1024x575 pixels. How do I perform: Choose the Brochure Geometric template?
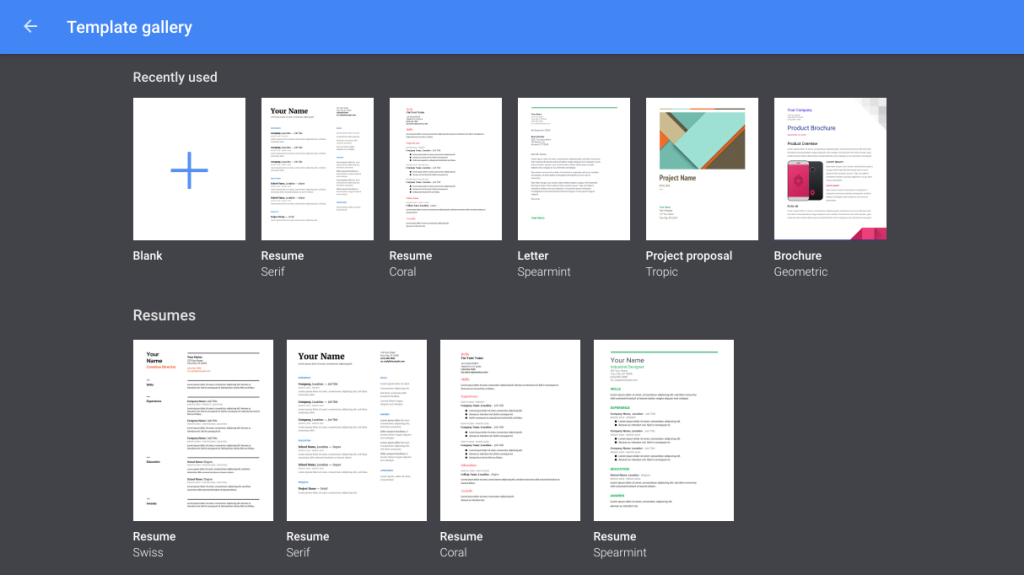(x=829, y=169)
